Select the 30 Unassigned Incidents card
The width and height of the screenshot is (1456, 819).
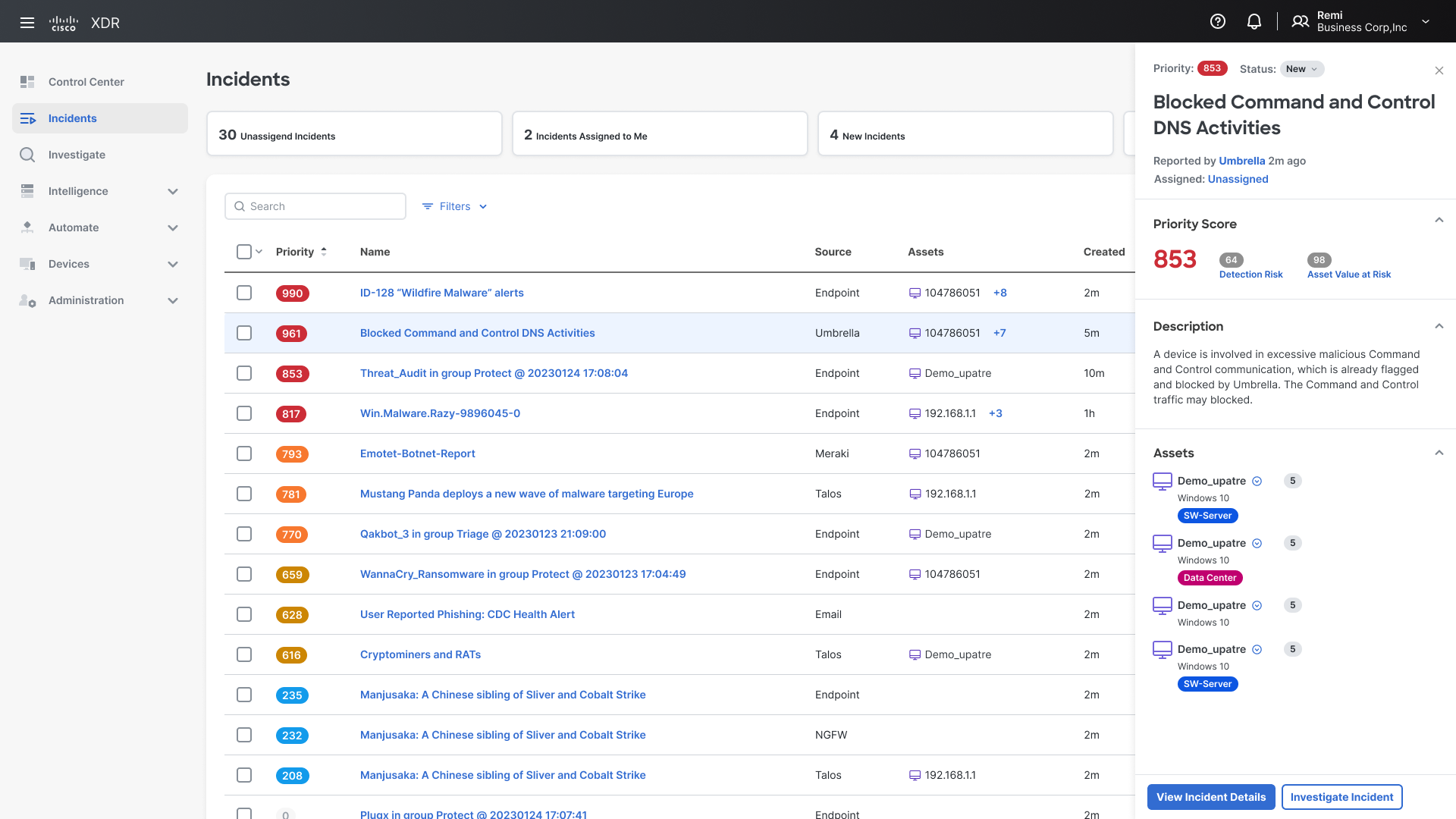click(x=354, y=134)
